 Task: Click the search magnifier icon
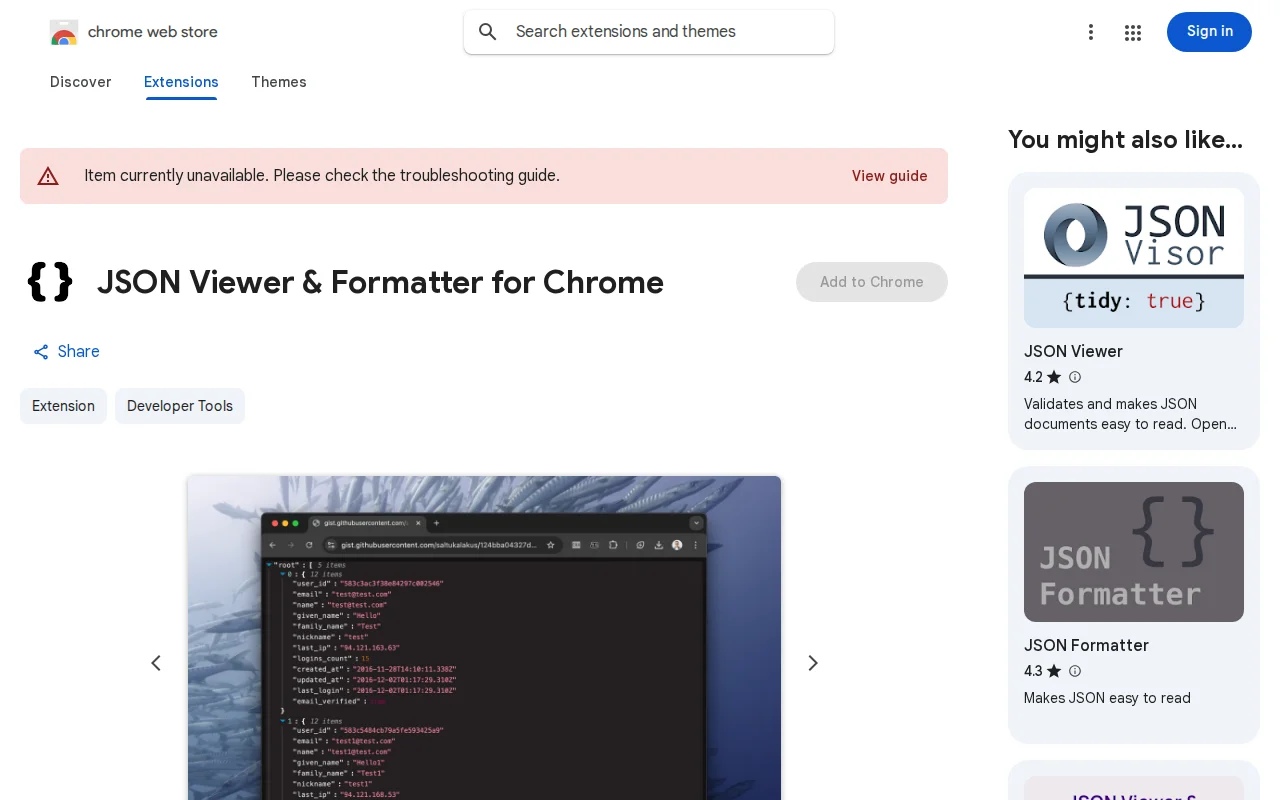pos(488,32)
